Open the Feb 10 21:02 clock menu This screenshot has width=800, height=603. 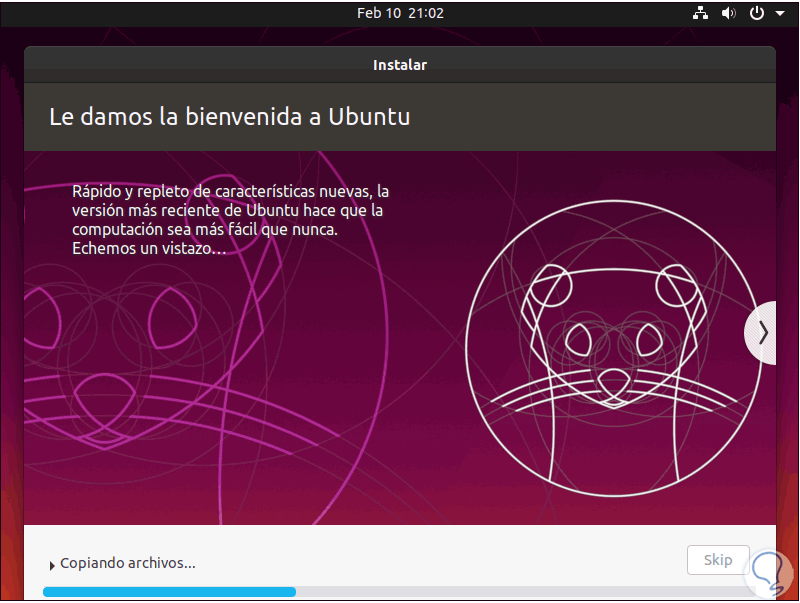[400, 13]
